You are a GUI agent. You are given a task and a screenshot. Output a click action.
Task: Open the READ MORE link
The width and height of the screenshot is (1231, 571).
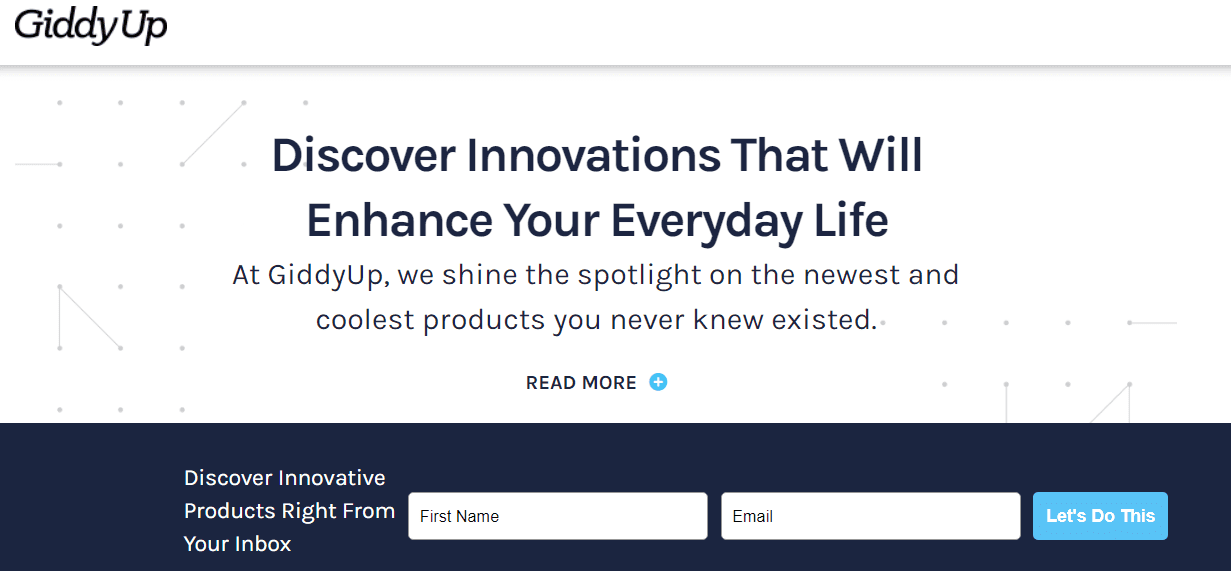click(x=581, y=383)
